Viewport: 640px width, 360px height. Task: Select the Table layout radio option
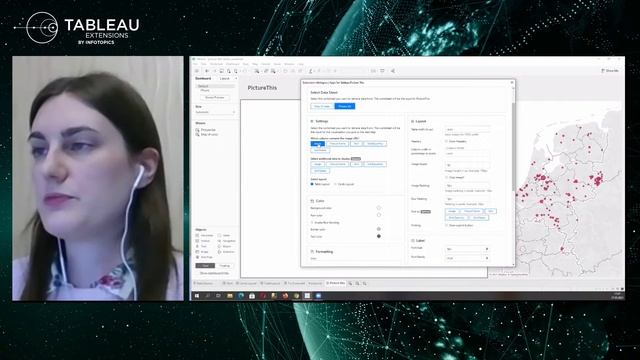coord(312,184)
